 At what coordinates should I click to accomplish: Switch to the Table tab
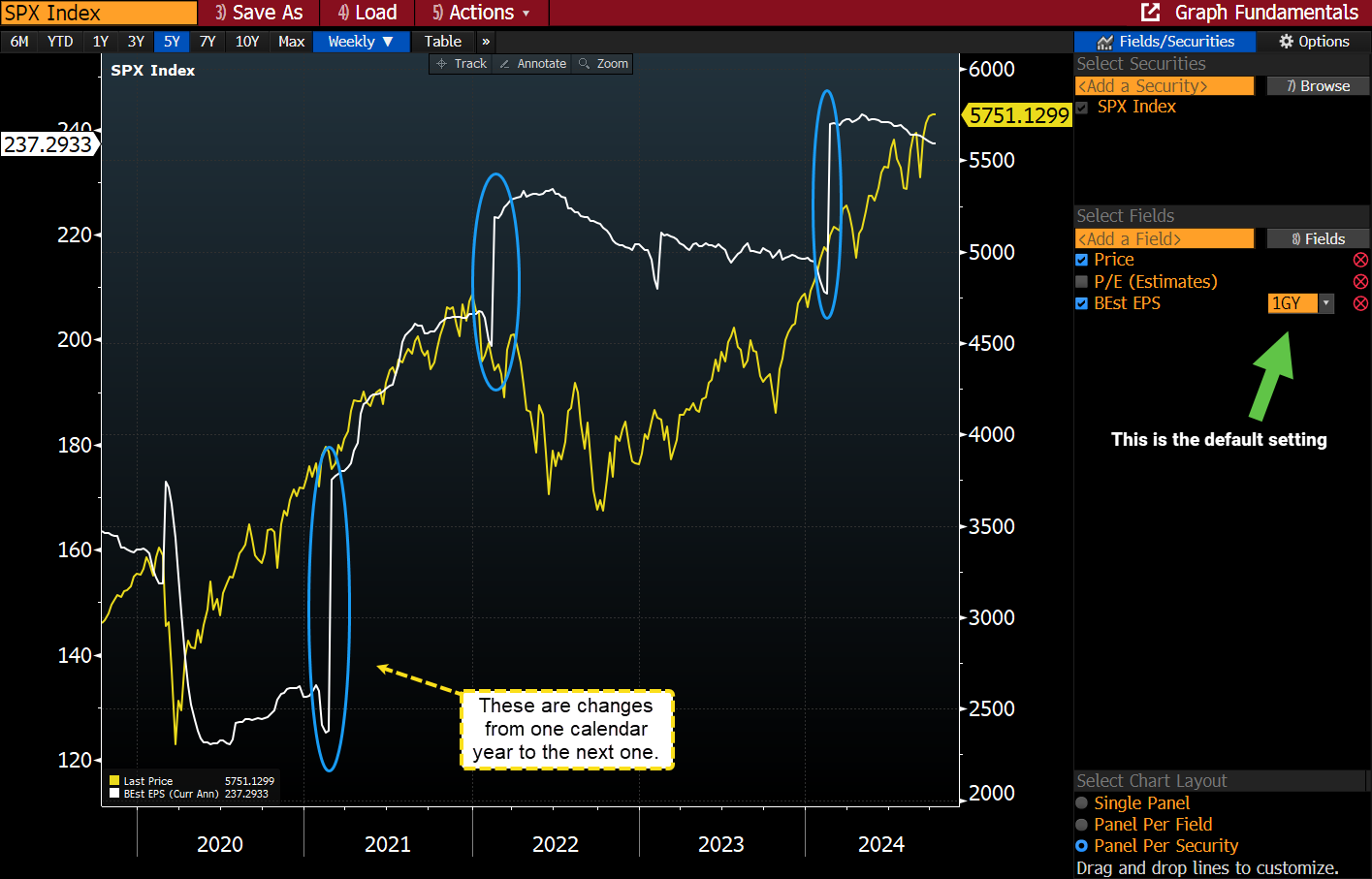pos(442,41)
